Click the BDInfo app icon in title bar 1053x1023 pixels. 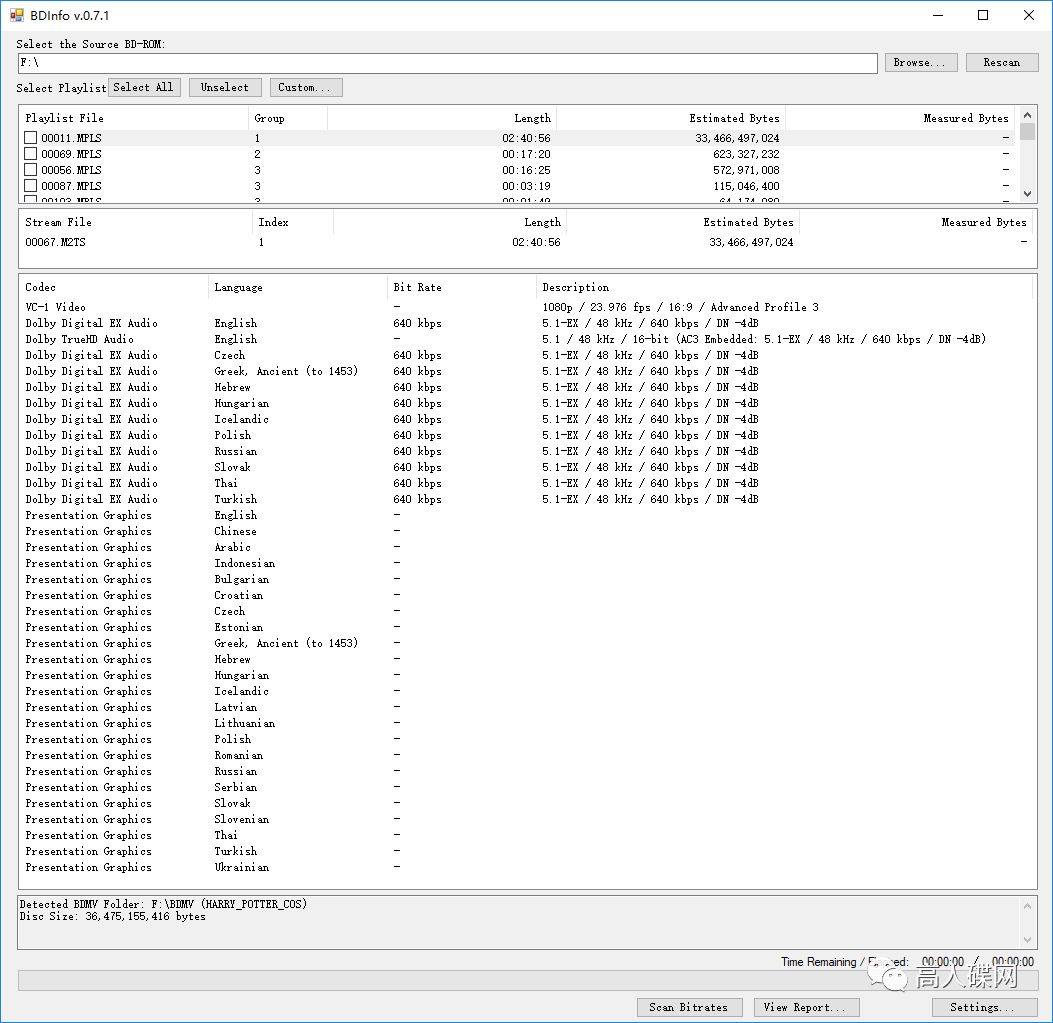(16, 15)
